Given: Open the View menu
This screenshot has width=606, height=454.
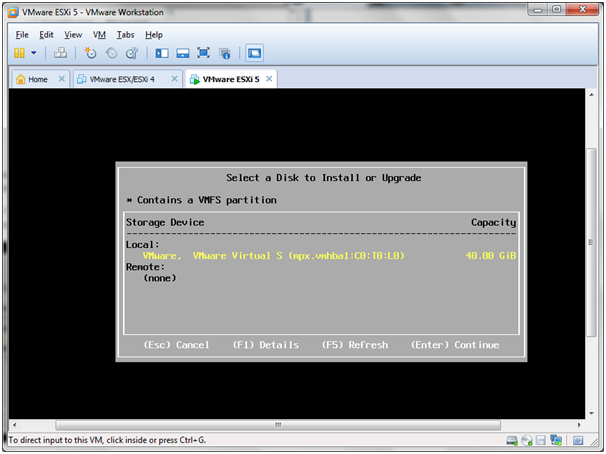Looking at the screenshot, I should click(73, 35).
